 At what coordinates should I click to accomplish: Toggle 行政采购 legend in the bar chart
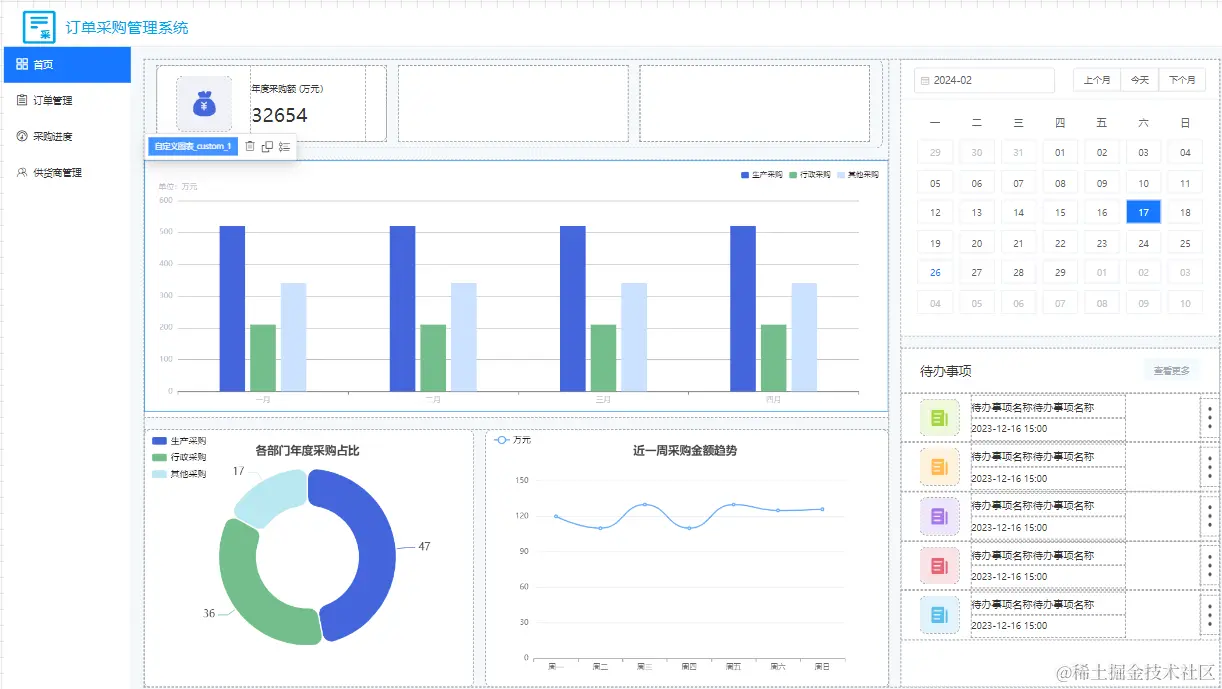point(809,175)
